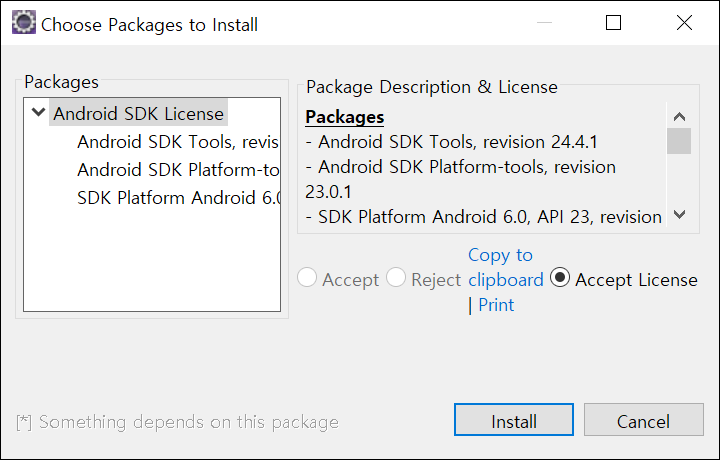Click the Print link
Image resolution: width=720 pixels, height=460 pixels.
click(496, 305)
